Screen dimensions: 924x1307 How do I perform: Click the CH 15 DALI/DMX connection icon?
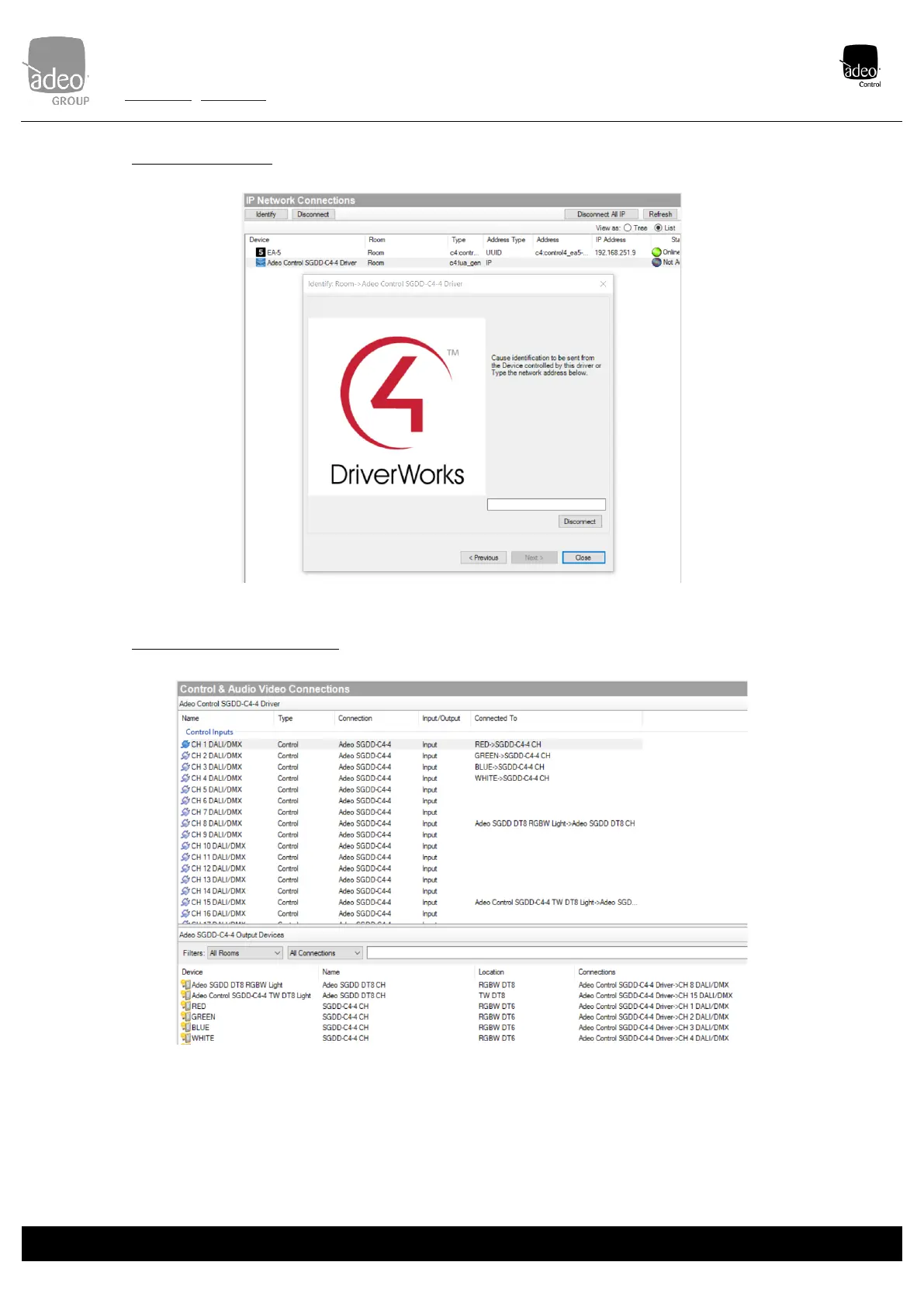pos(185,903)
